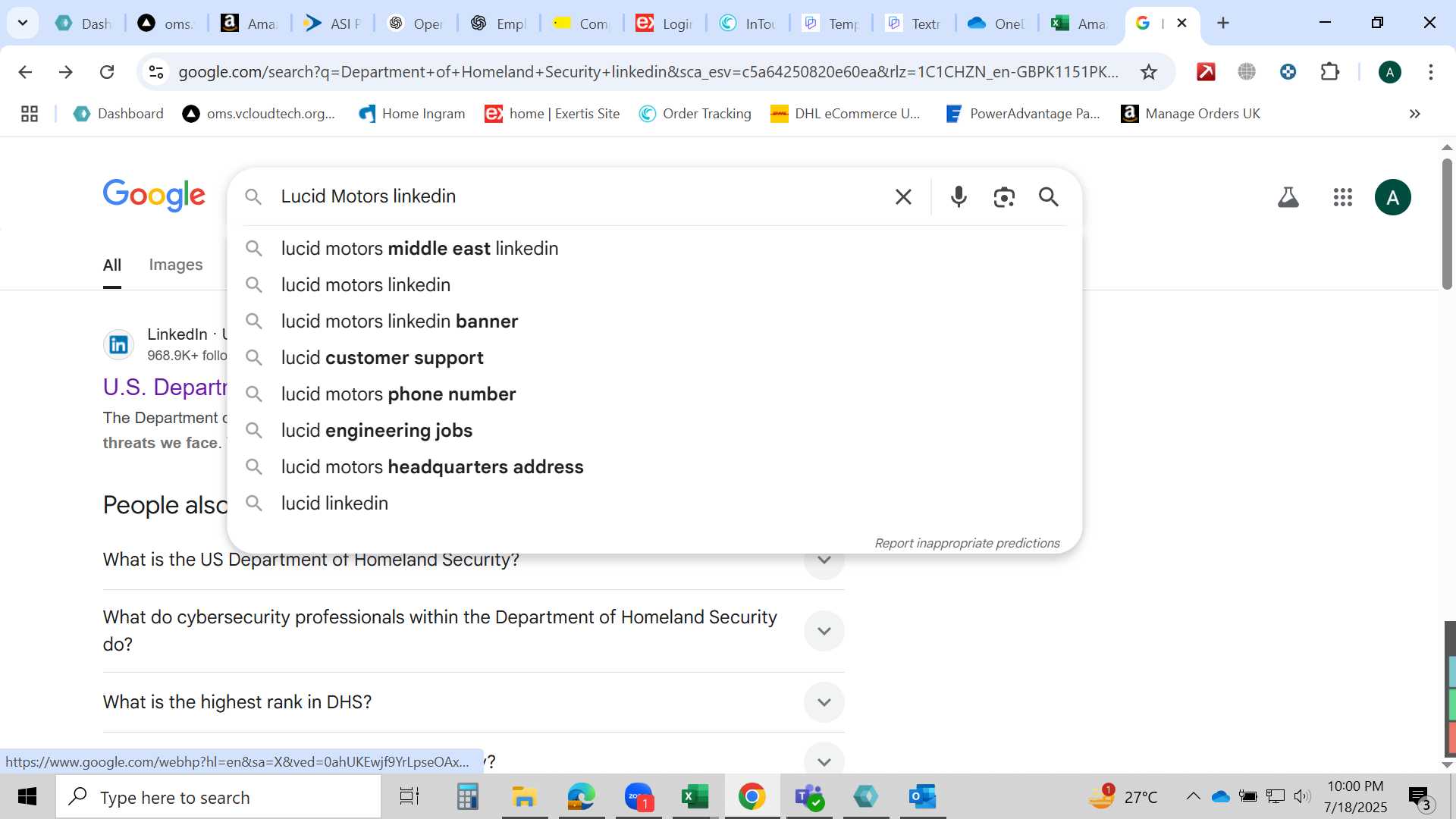Viewport: 1456px width, 819px height.
Task: Choose suggestion 'lucid motors middle east linkedin'
Action: coord(654,249)
